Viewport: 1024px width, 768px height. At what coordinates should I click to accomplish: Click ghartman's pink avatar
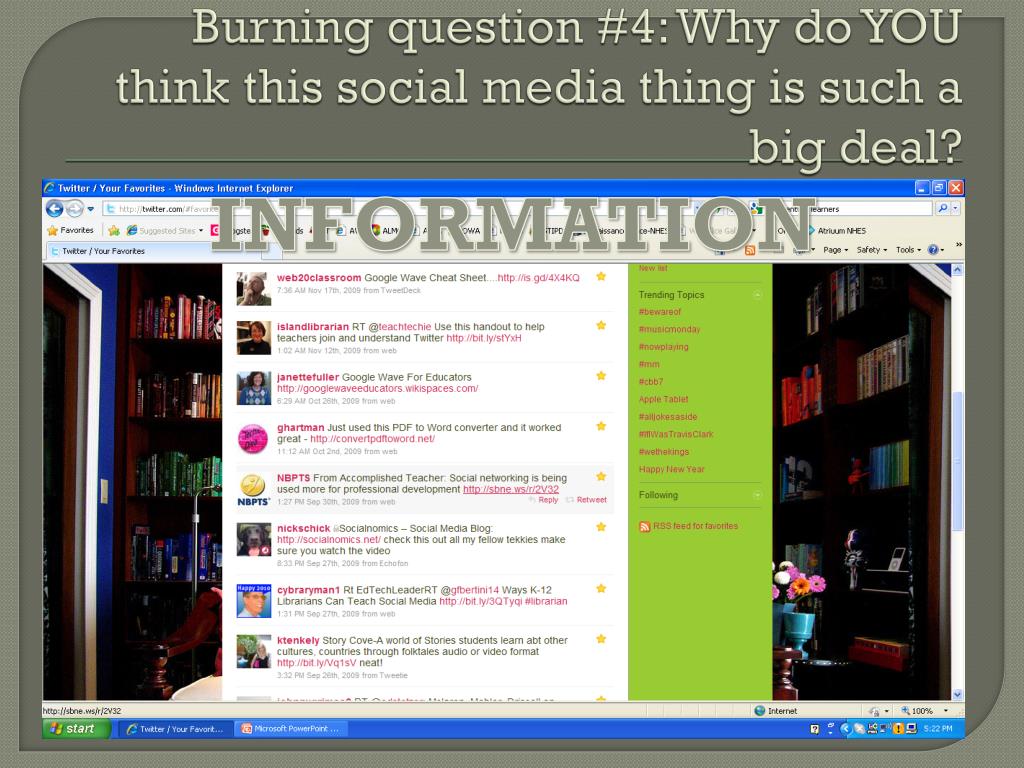(253, 439)
